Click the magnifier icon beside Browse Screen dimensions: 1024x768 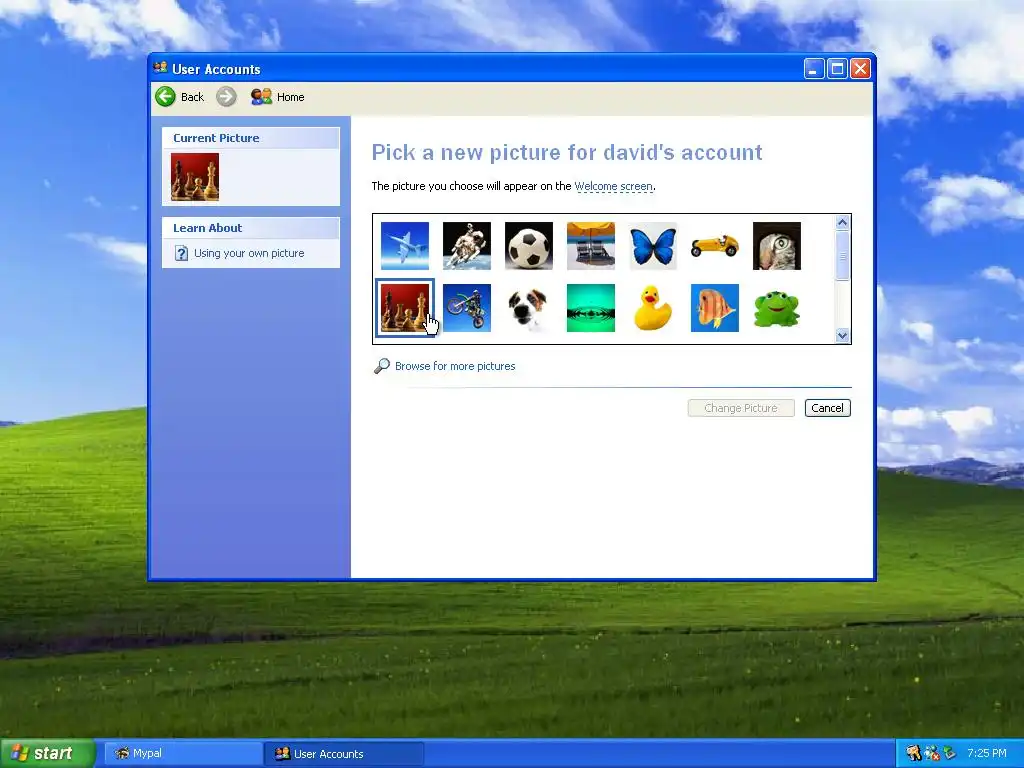click(x=381, y=366)
